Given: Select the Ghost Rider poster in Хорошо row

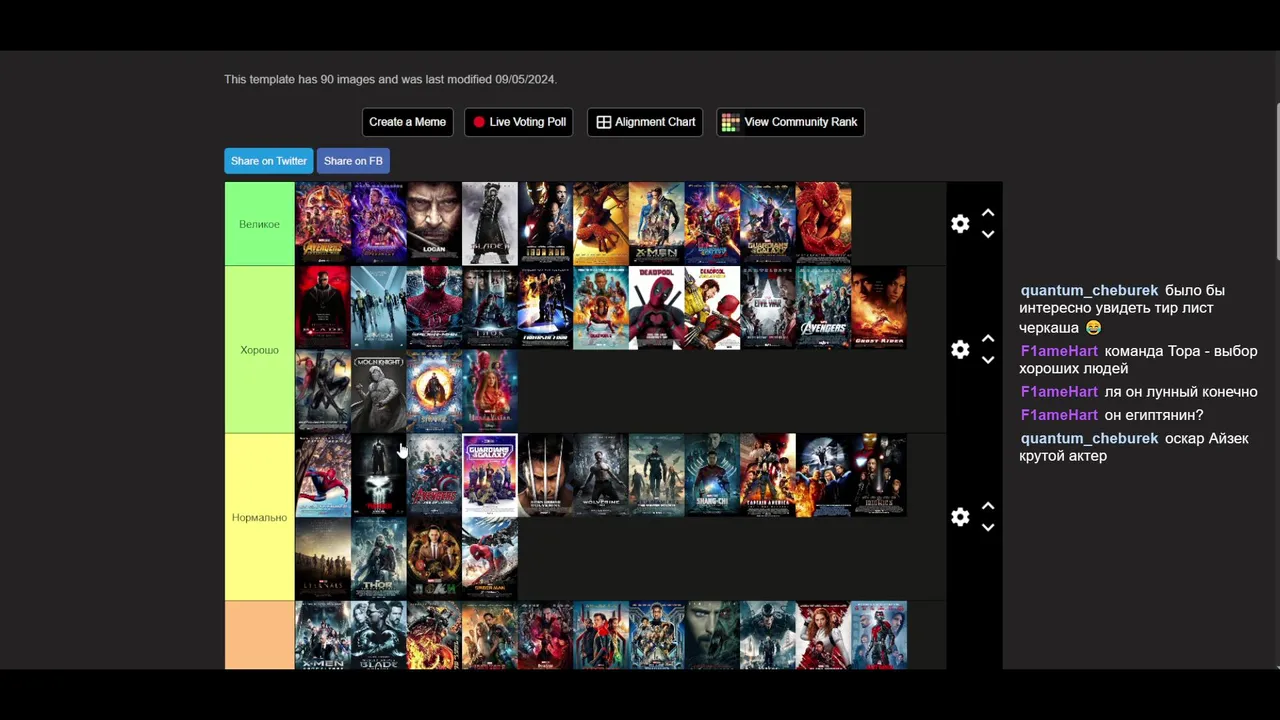Looking at the screenshot, I should (879, 308).
